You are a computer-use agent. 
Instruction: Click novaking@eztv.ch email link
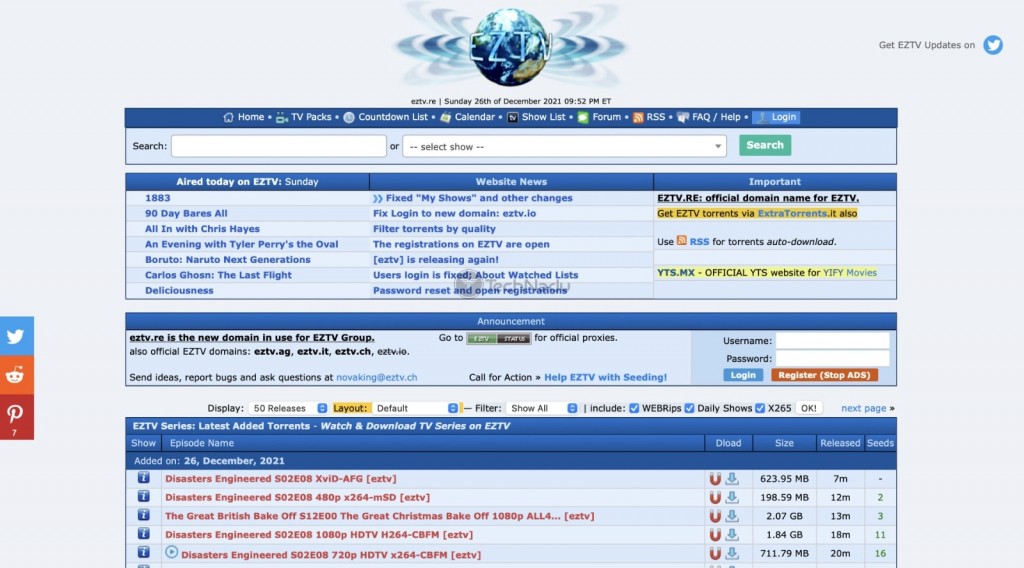[x=376, y=377]
